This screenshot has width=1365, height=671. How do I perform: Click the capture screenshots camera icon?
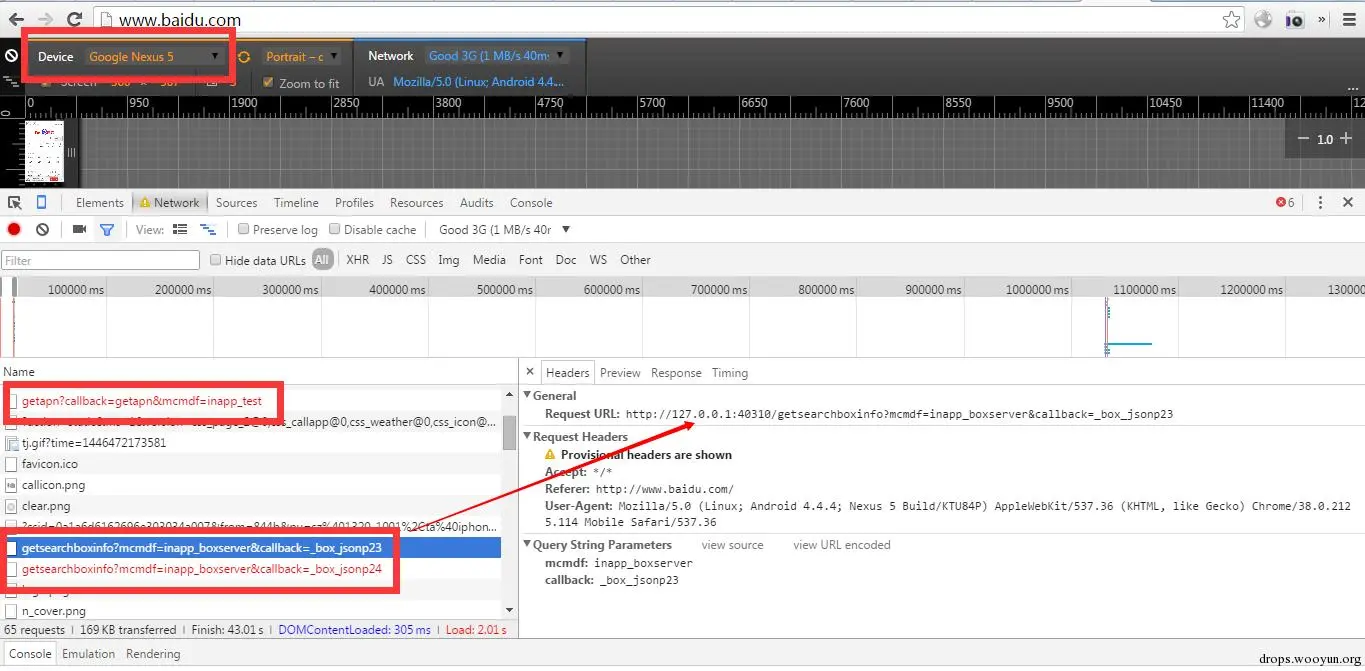pyautogui.click(x=80, y=229)
